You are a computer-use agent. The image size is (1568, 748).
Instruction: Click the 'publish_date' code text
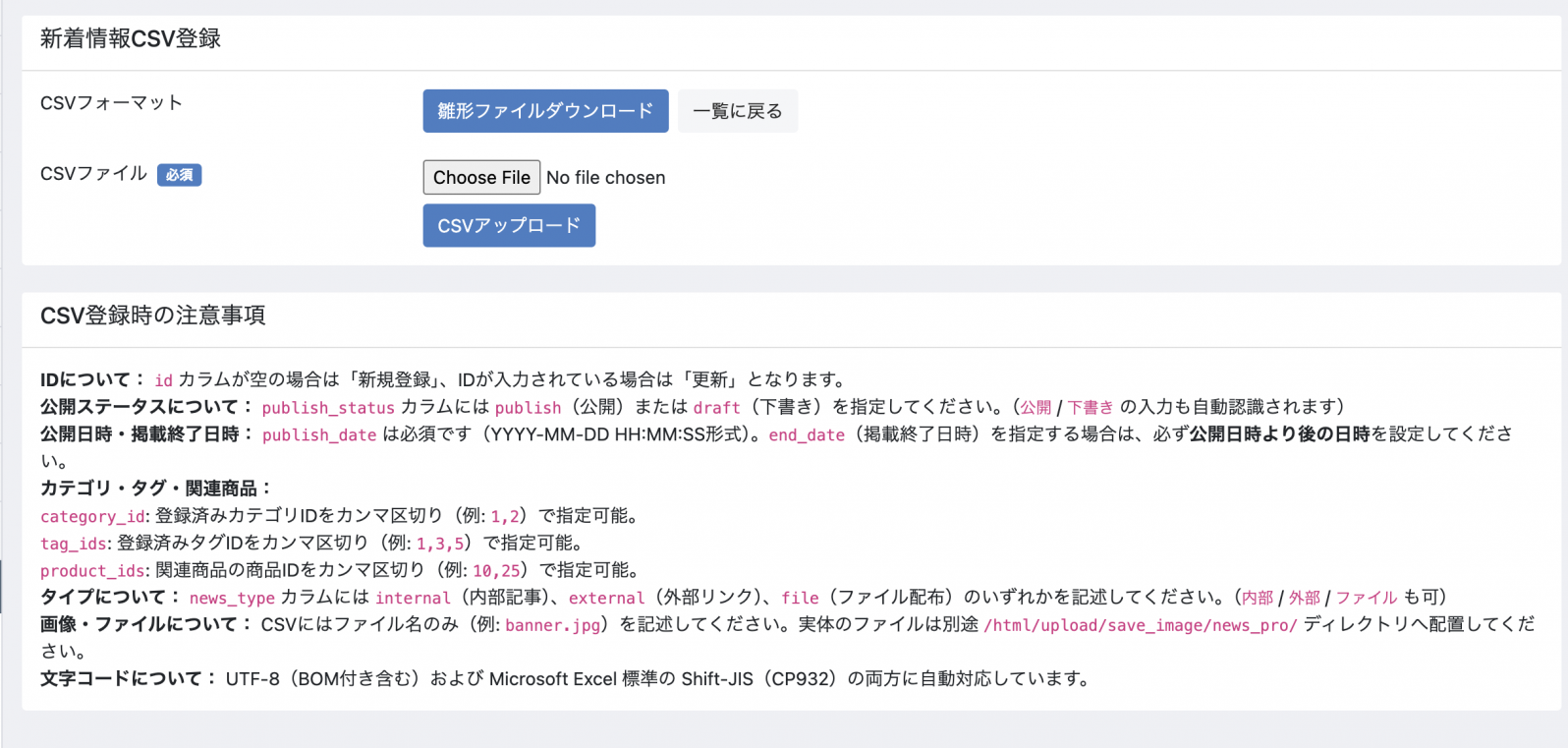click(319, 435)
